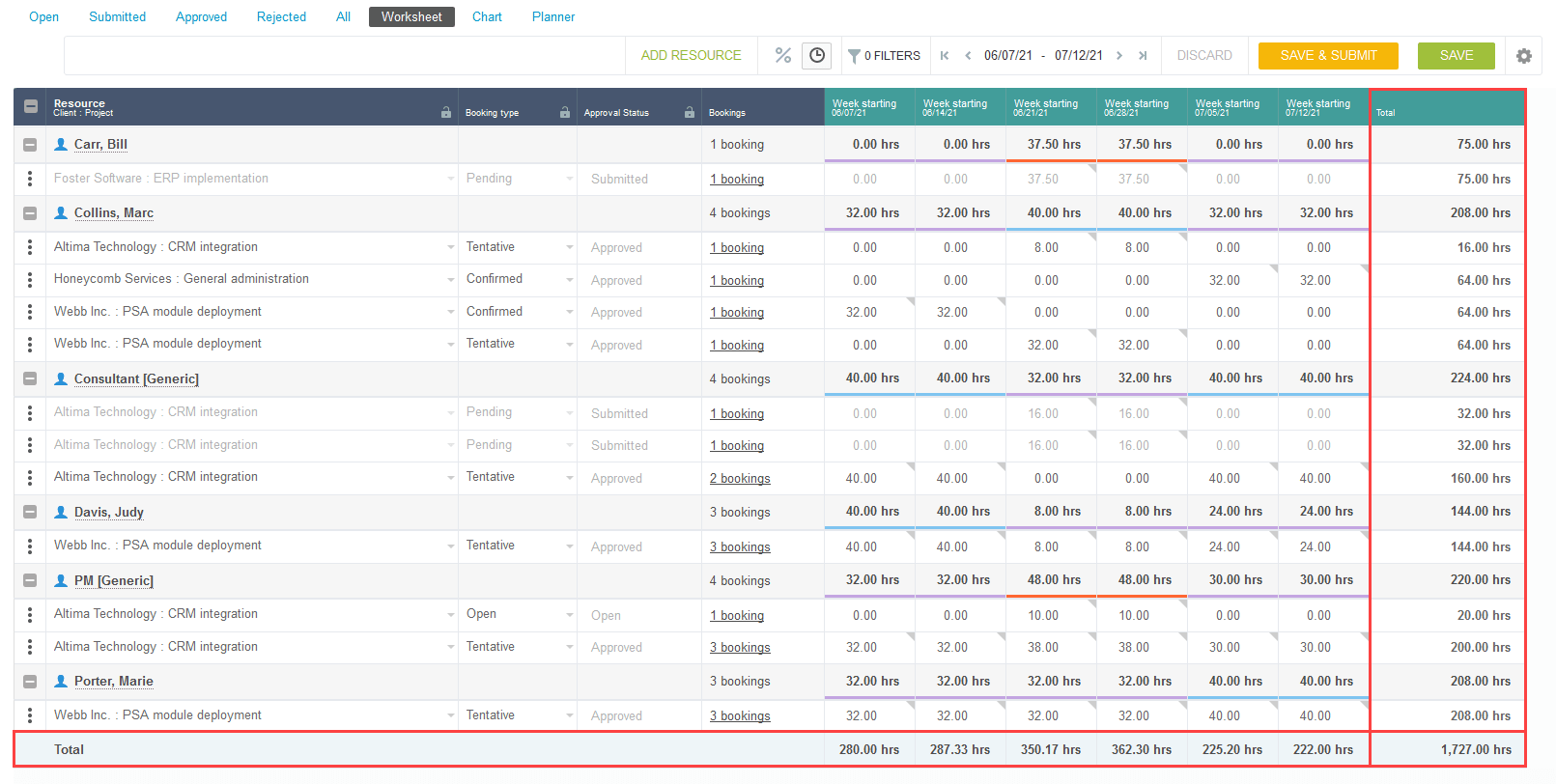The width and height of the screenshot is (1556, 784).
Task: Edit 38.00 cell for PM Altima week 06/21/21
Action: point(1051,647)
